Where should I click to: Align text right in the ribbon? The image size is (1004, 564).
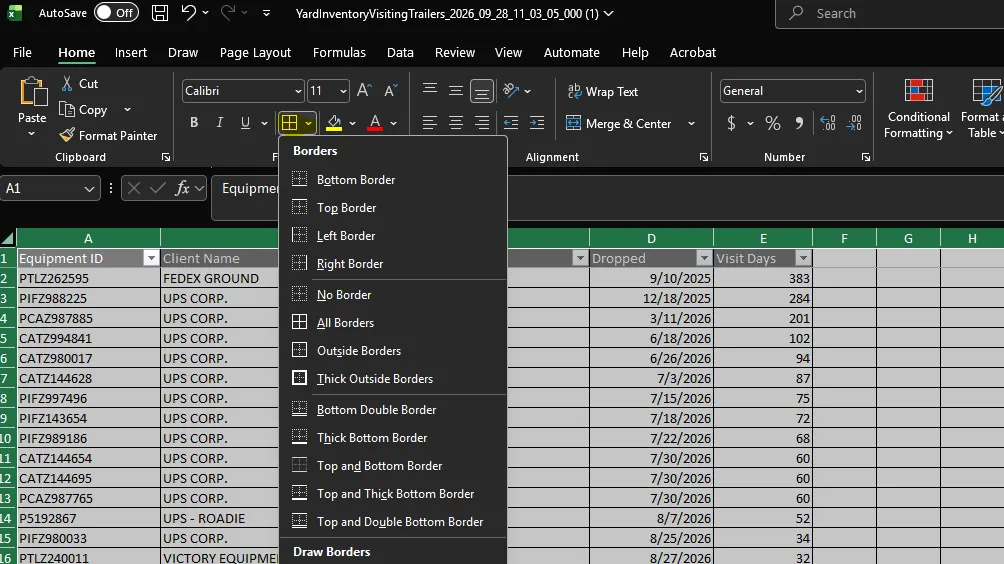(x=482, y=122)
